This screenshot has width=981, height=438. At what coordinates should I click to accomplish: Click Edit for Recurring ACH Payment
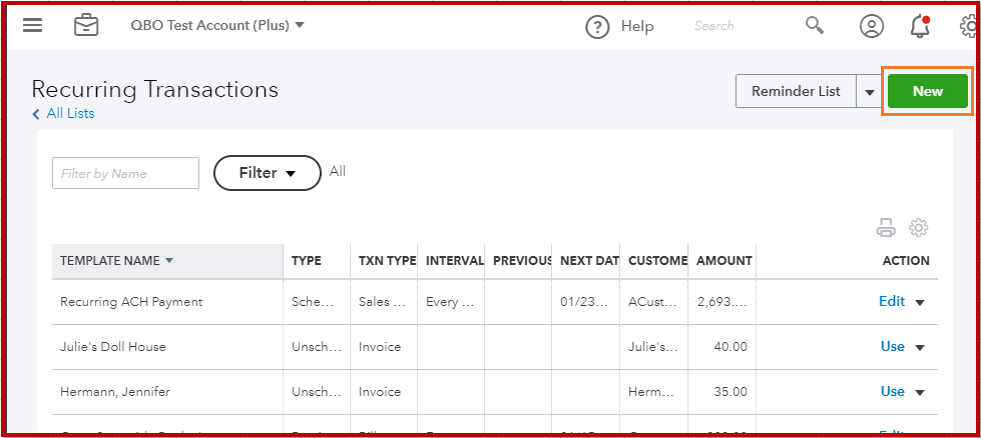(891, 301)
